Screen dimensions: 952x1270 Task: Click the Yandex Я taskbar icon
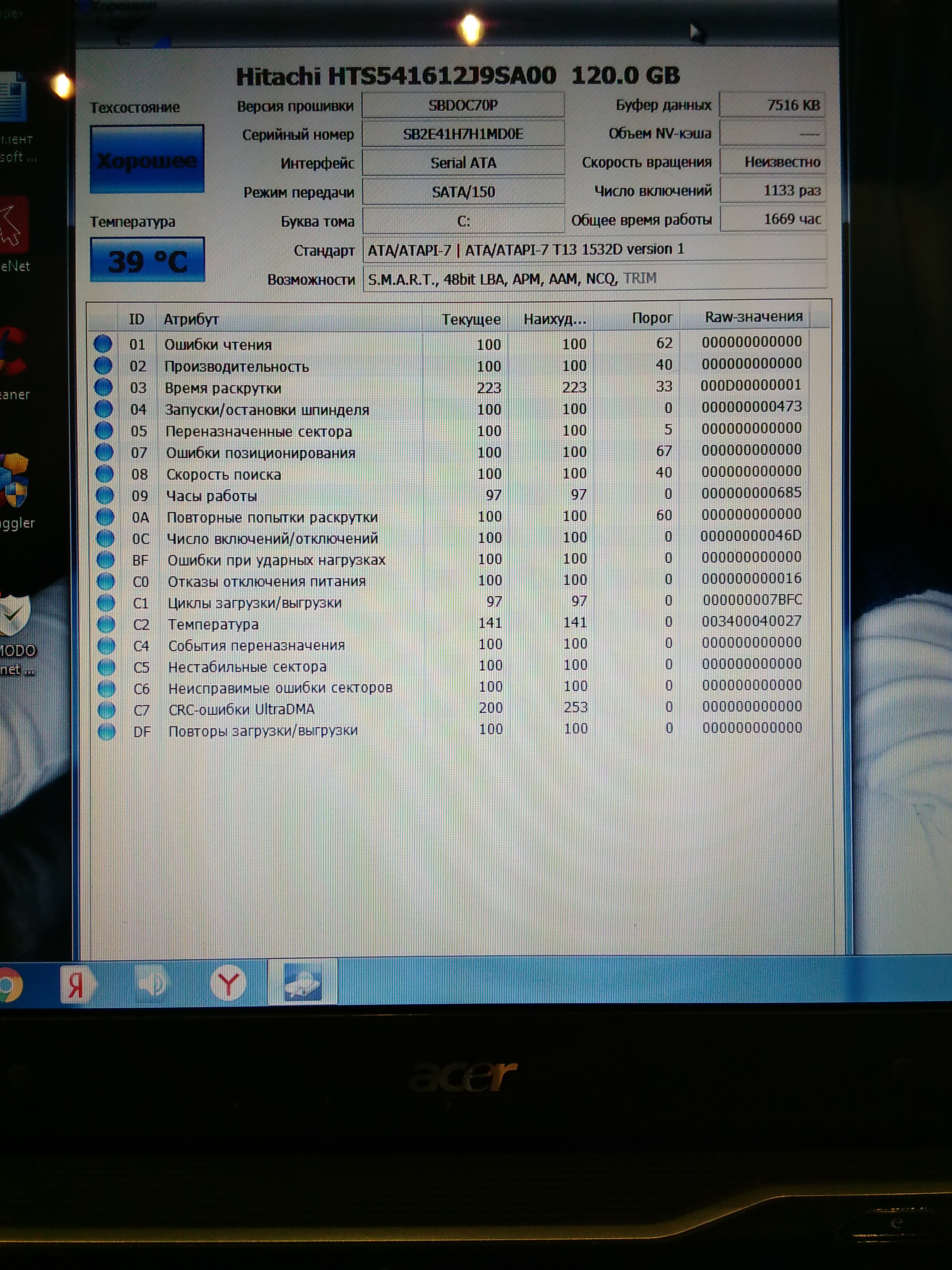pyautogui.click(x=77, y=984)
